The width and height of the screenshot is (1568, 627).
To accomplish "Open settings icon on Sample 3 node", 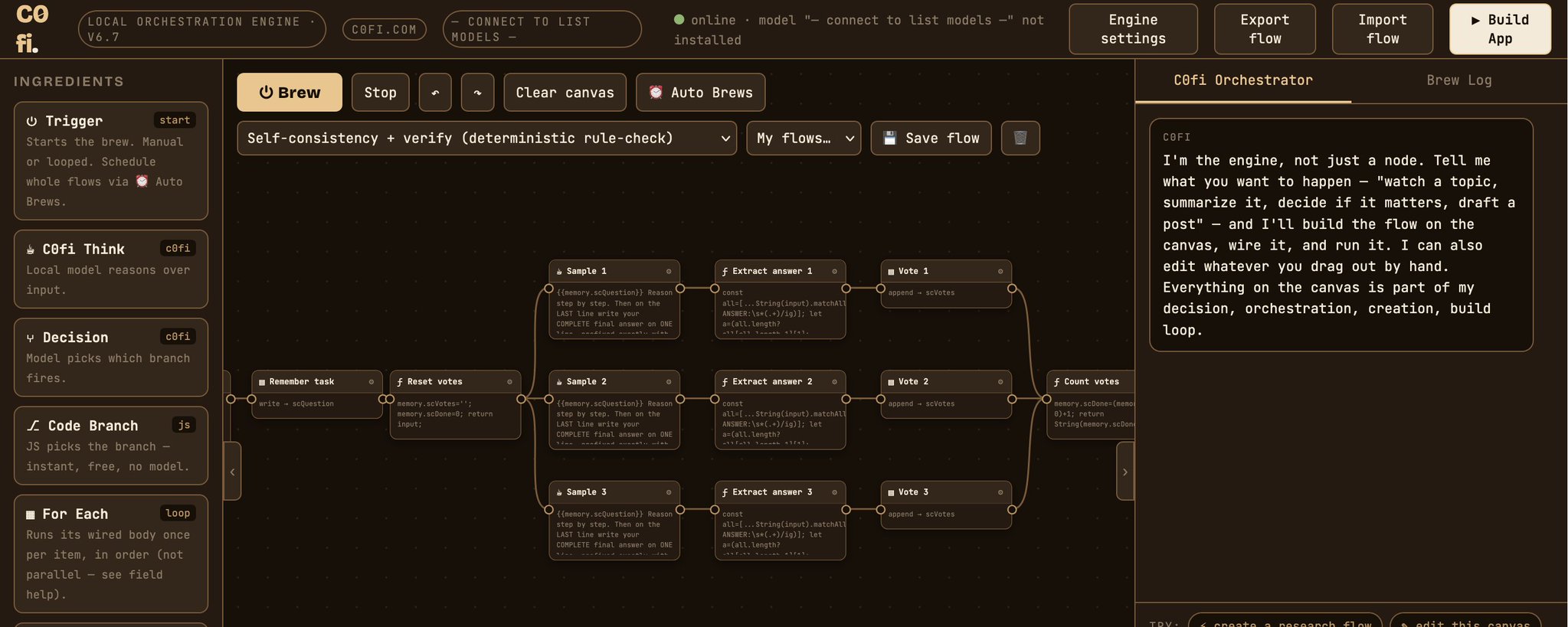I will 669,492.
